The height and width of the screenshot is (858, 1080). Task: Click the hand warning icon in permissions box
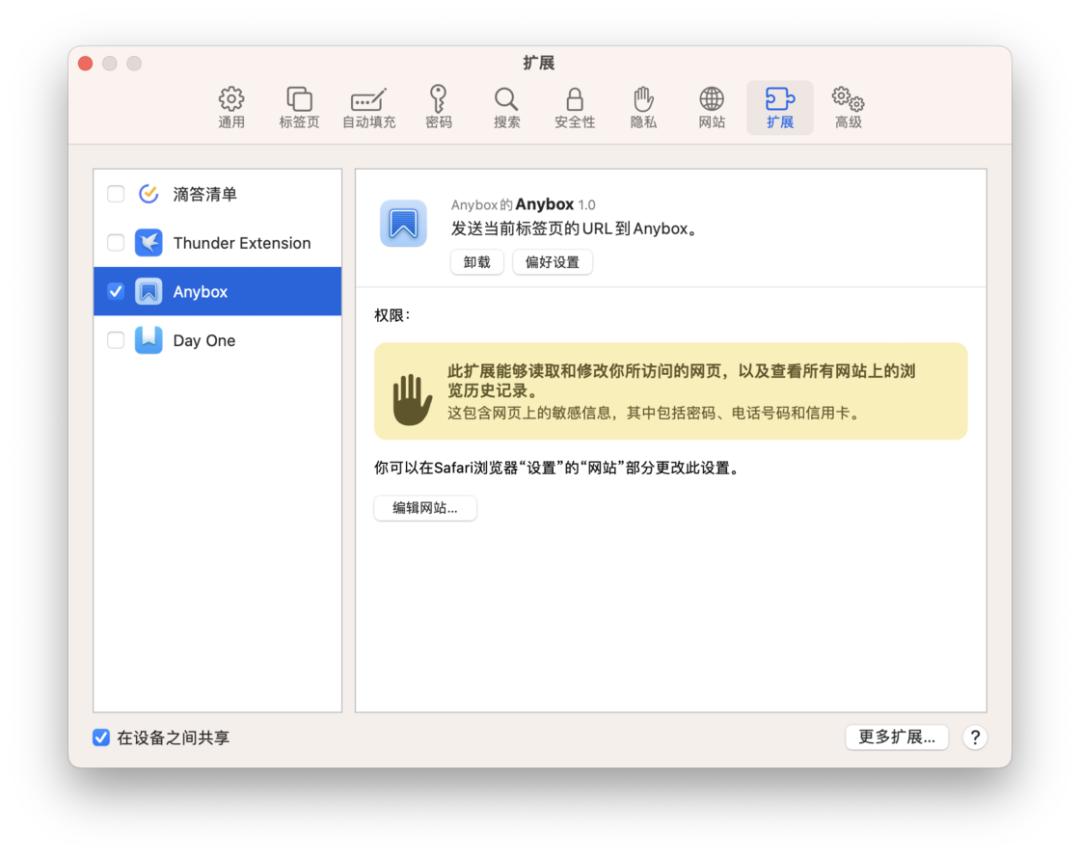[x=412, y=399]
